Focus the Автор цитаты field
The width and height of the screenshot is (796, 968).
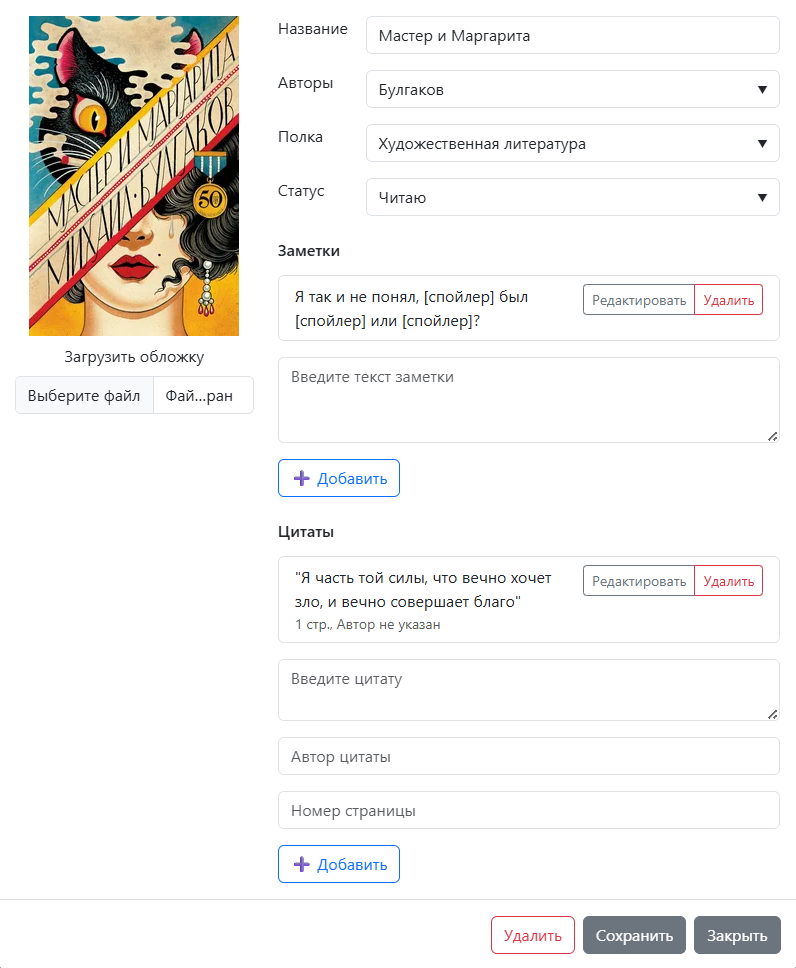click(528, 756)
